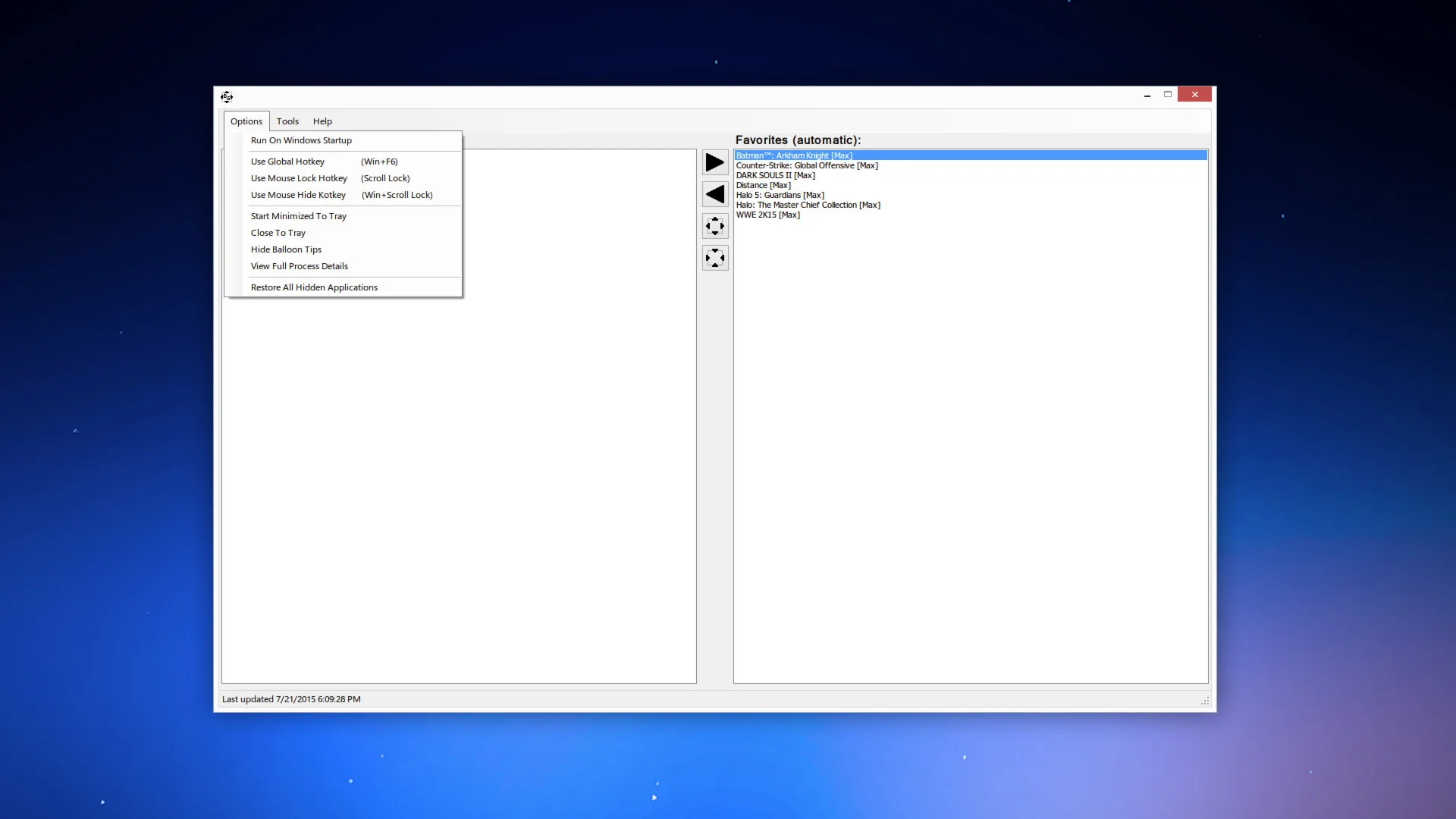This screenshot has width=1456, height=819.
Task: Collapse the Options menu
Action: (x=246, y=121)
